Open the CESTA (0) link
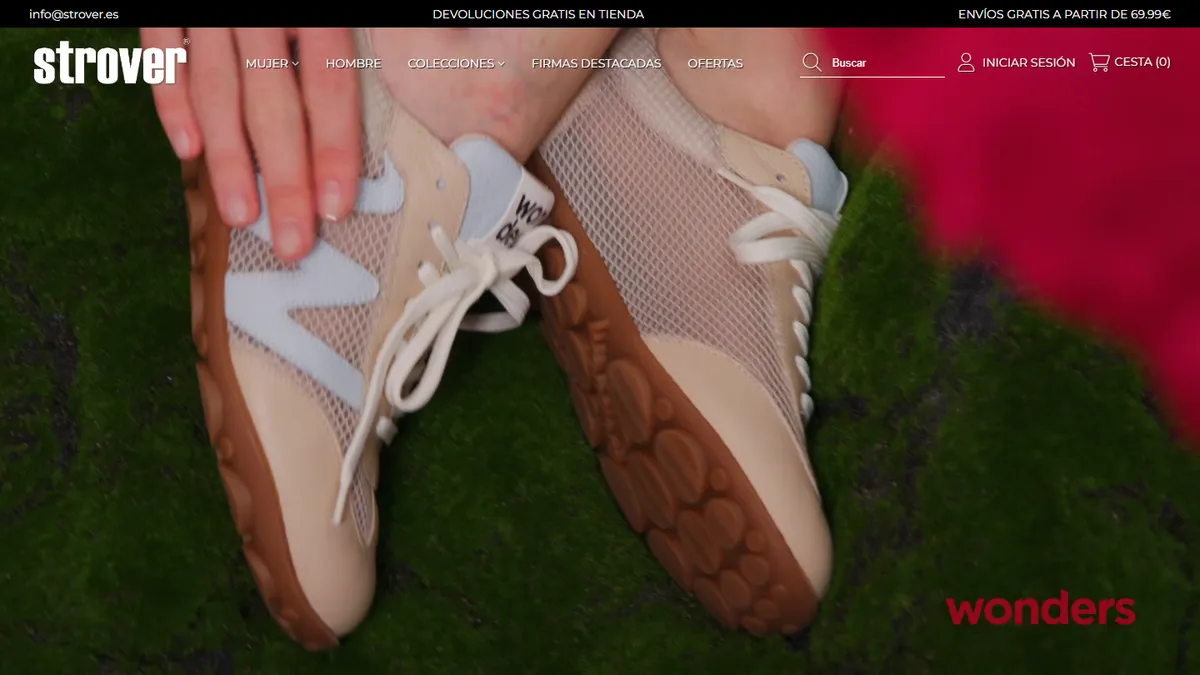This screenshot has height=675, width=1200. click(1142, 62)
